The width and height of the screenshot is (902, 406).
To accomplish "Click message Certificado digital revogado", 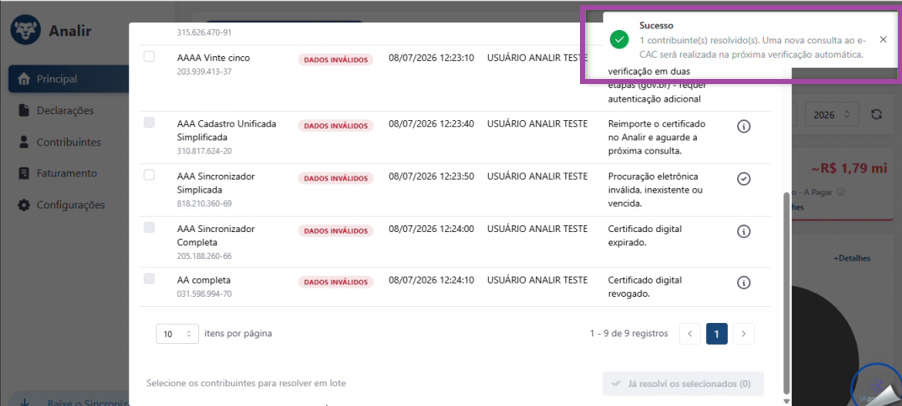I will point(645,287).
